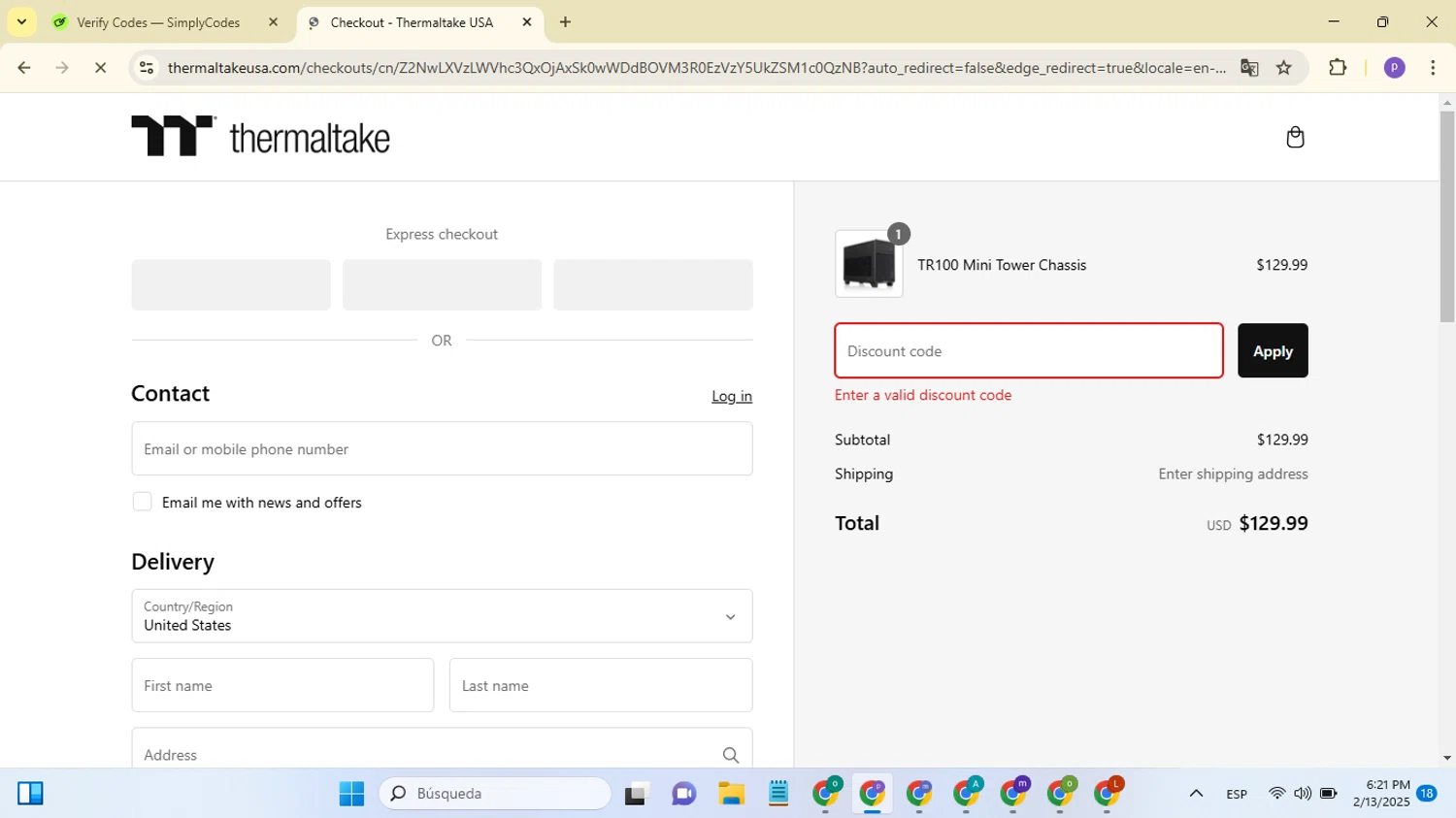The width and height of the screenshot is (1456, 818).
Task: Click the First name field
Action: click(x=282, y=685)
